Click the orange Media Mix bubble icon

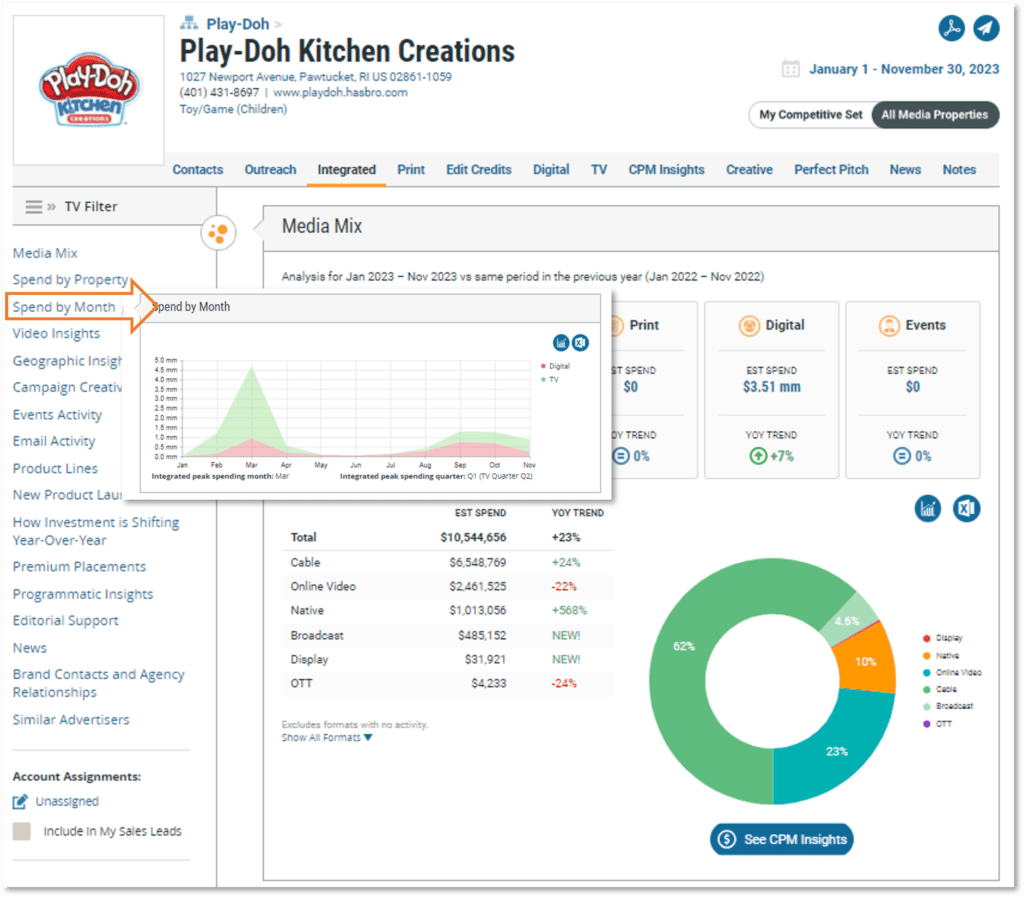[x=218, y=233]
